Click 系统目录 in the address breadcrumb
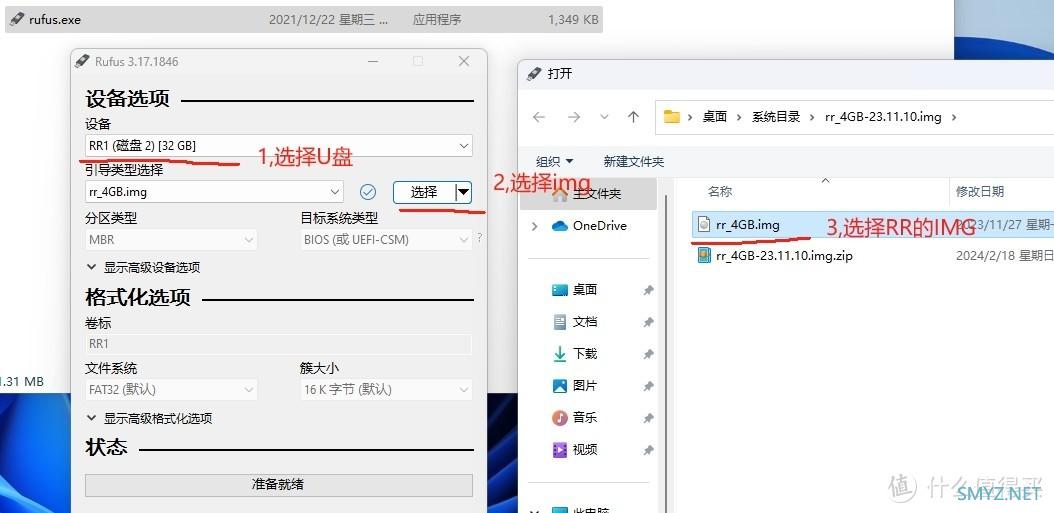1054x513 pixels. coord(776,116)
